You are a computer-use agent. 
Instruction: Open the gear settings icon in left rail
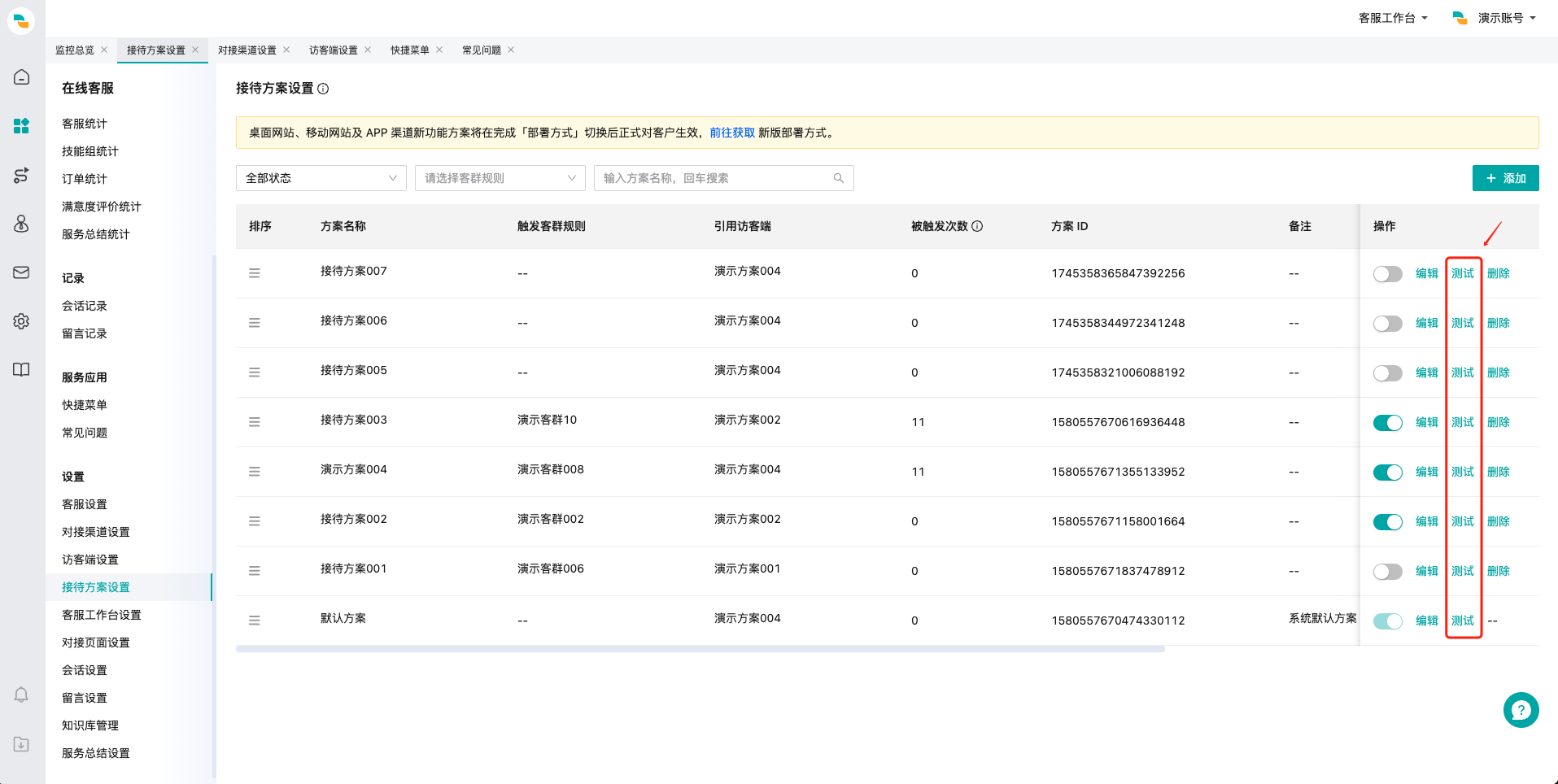(22, 321)
